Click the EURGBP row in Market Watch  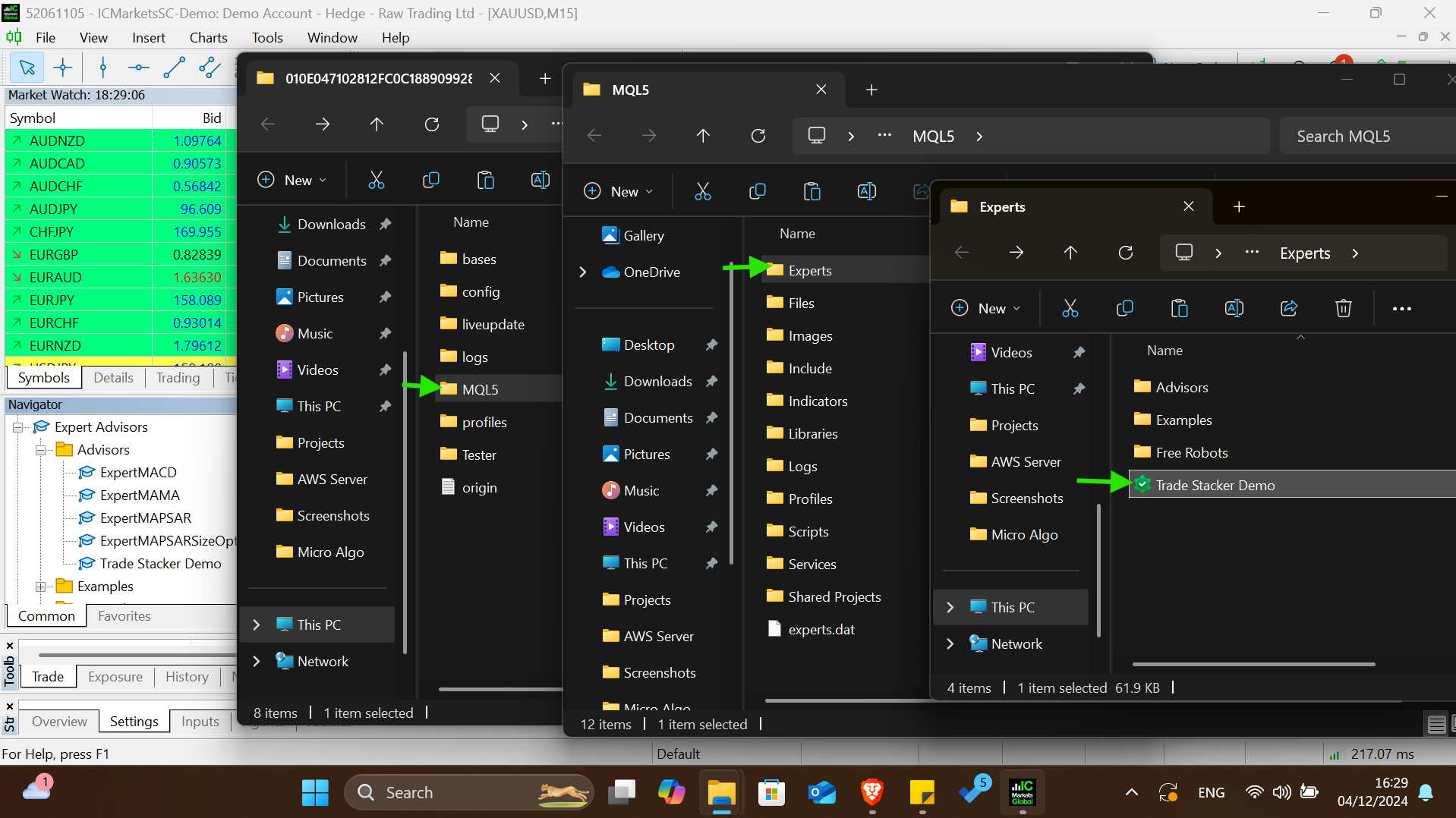(121, 254)
